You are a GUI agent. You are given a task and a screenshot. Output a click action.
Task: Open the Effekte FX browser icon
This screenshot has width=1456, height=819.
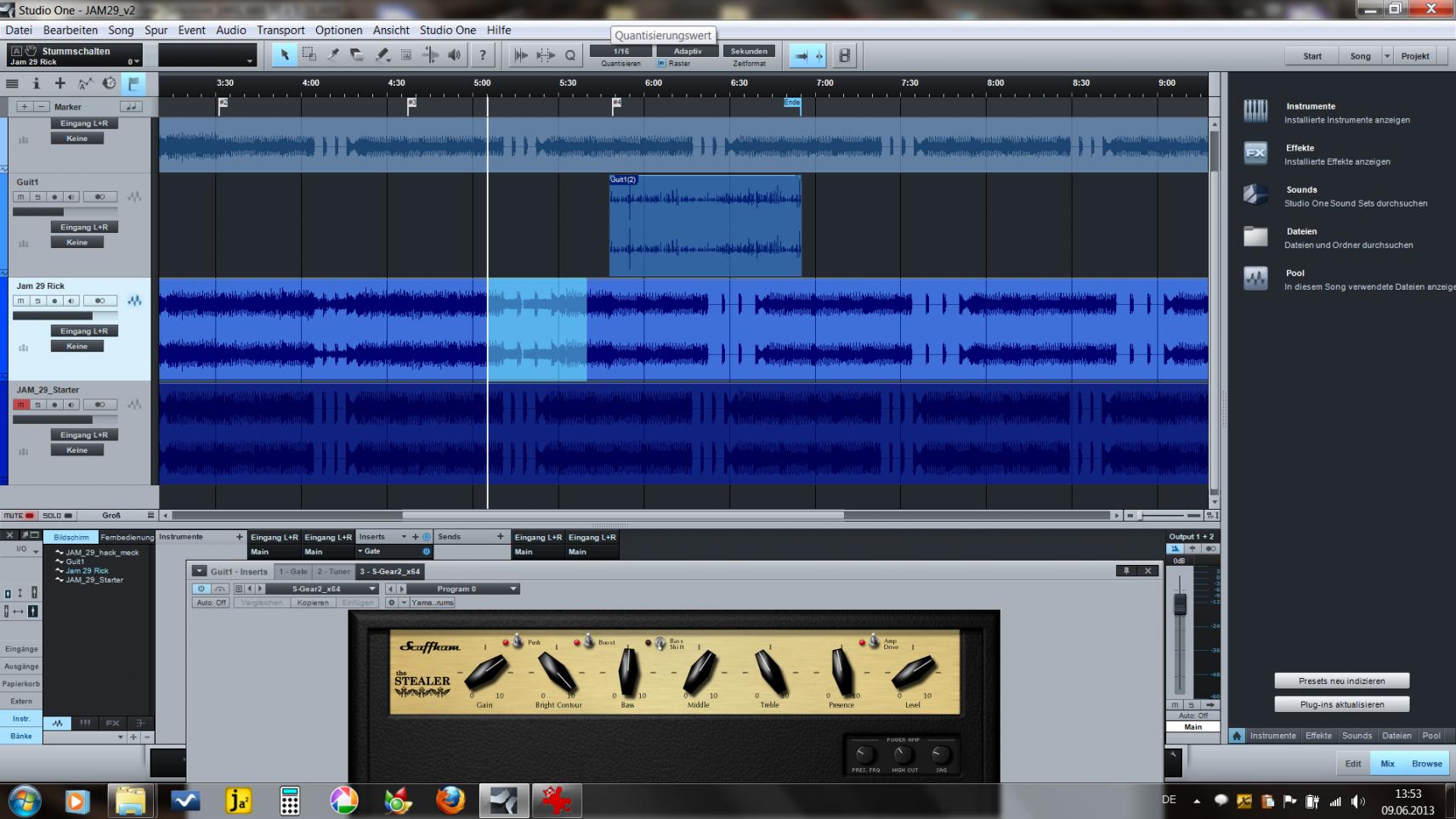[1255, 153]
